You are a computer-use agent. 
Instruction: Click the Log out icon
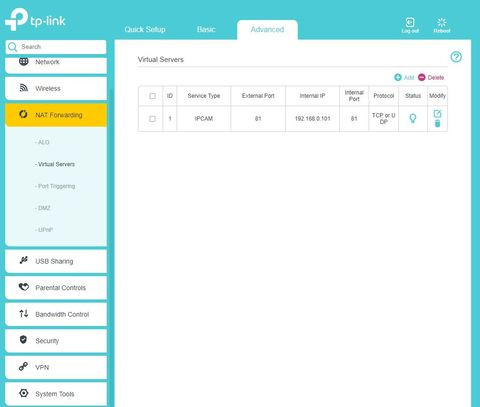410,22
